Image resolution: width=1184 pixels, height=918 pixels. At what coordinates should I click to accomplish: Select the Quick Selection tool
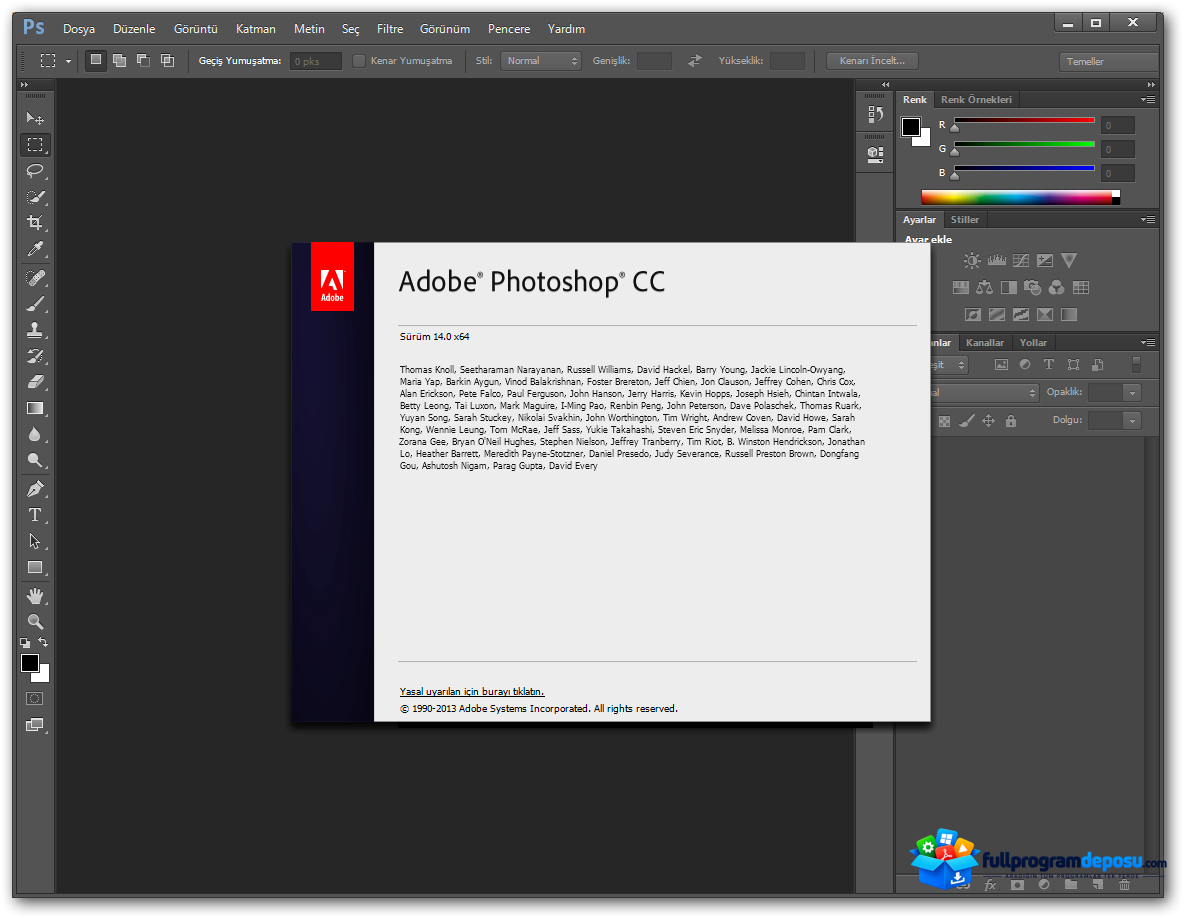pos(35,197)
